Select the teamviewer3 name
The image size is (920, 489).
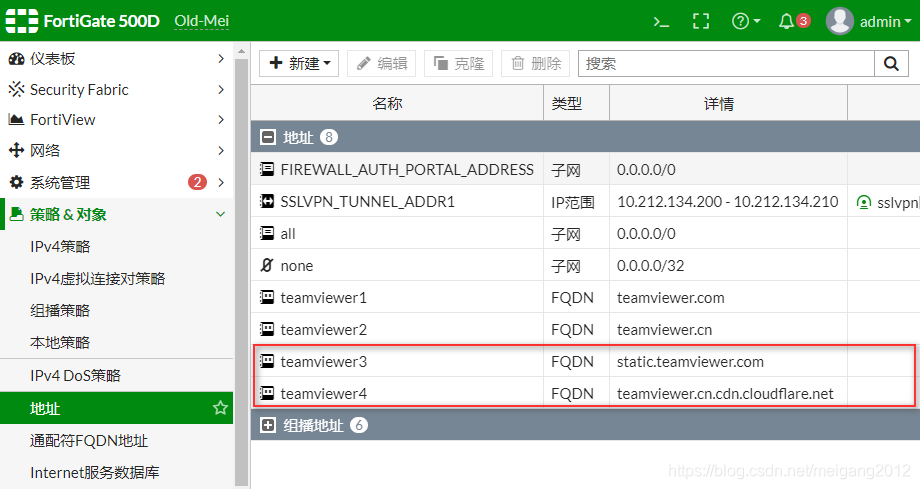pyautogui.click(x=323, y=362)
